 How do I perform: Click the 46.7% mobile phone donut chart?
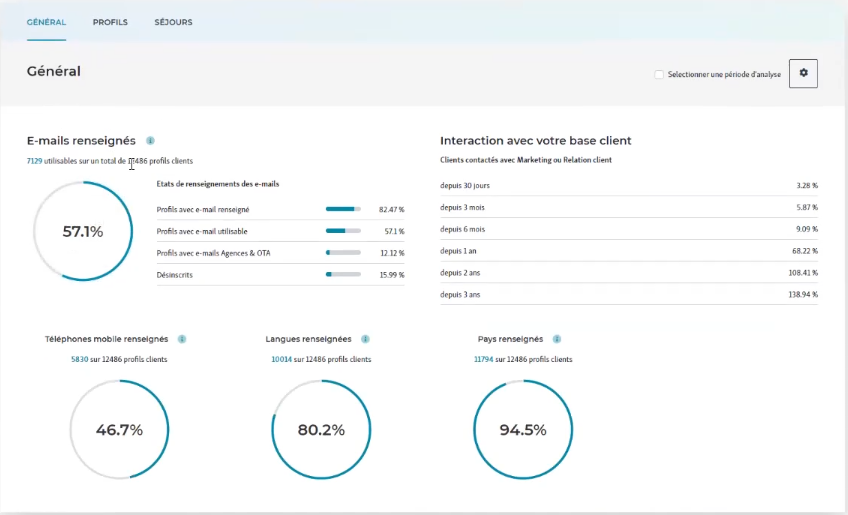119,430
